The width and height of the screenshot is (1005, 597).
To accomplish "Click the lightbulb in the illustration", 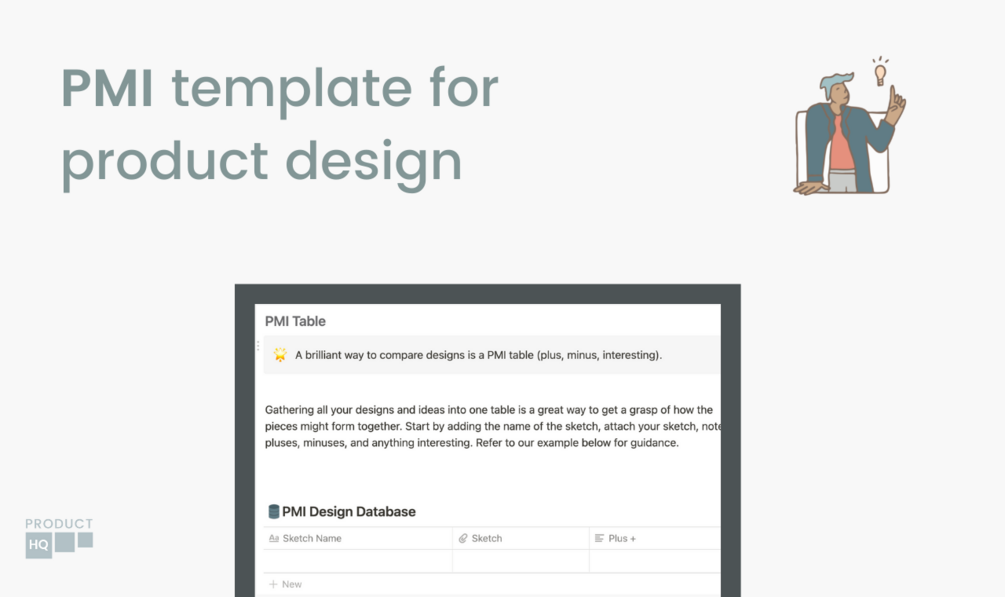I will (x=881, y=72).
